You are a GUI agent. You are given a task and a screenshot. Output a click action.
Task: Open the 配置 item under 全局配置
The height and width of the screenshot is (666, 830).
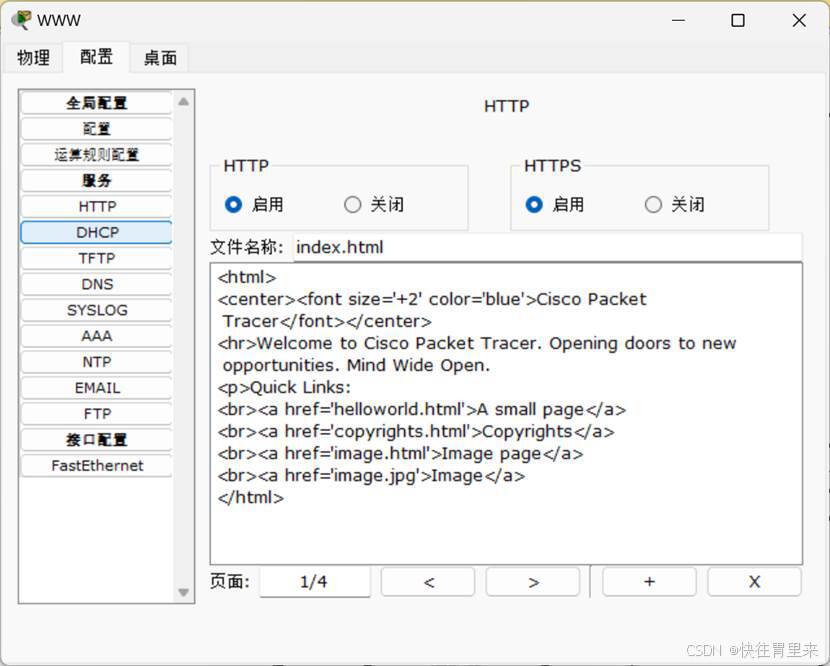97,129
